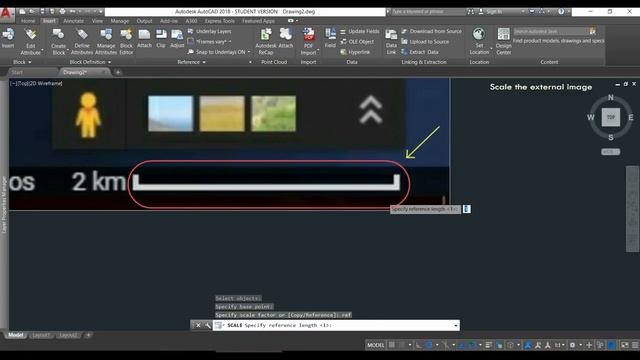
Task: Toggle Lineweight display in status bar
Action: (489, 345)
